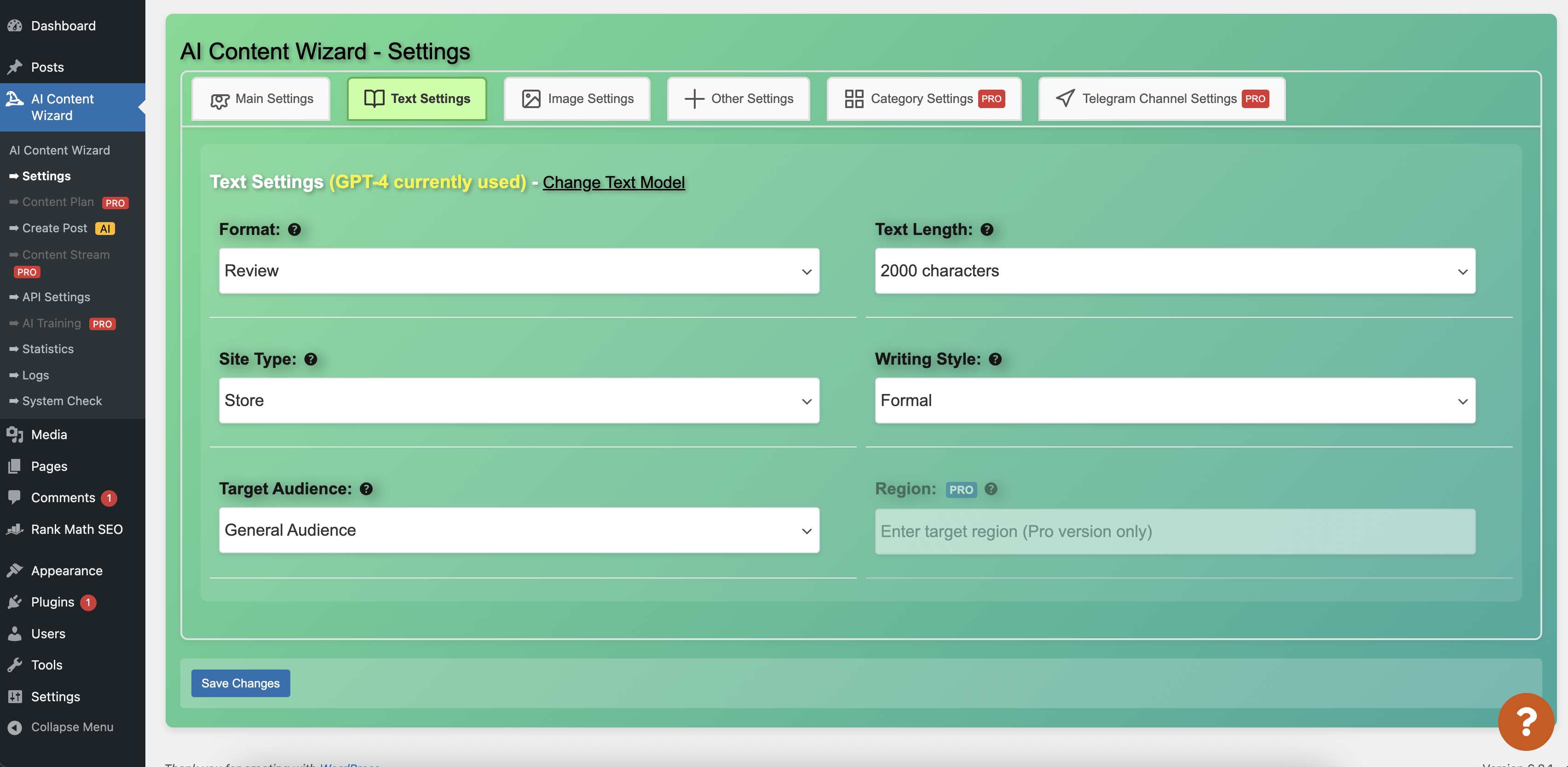This screenshot has width=1568, height=767.
Task: Click the Media library icon
Action: tap(15, 434)
